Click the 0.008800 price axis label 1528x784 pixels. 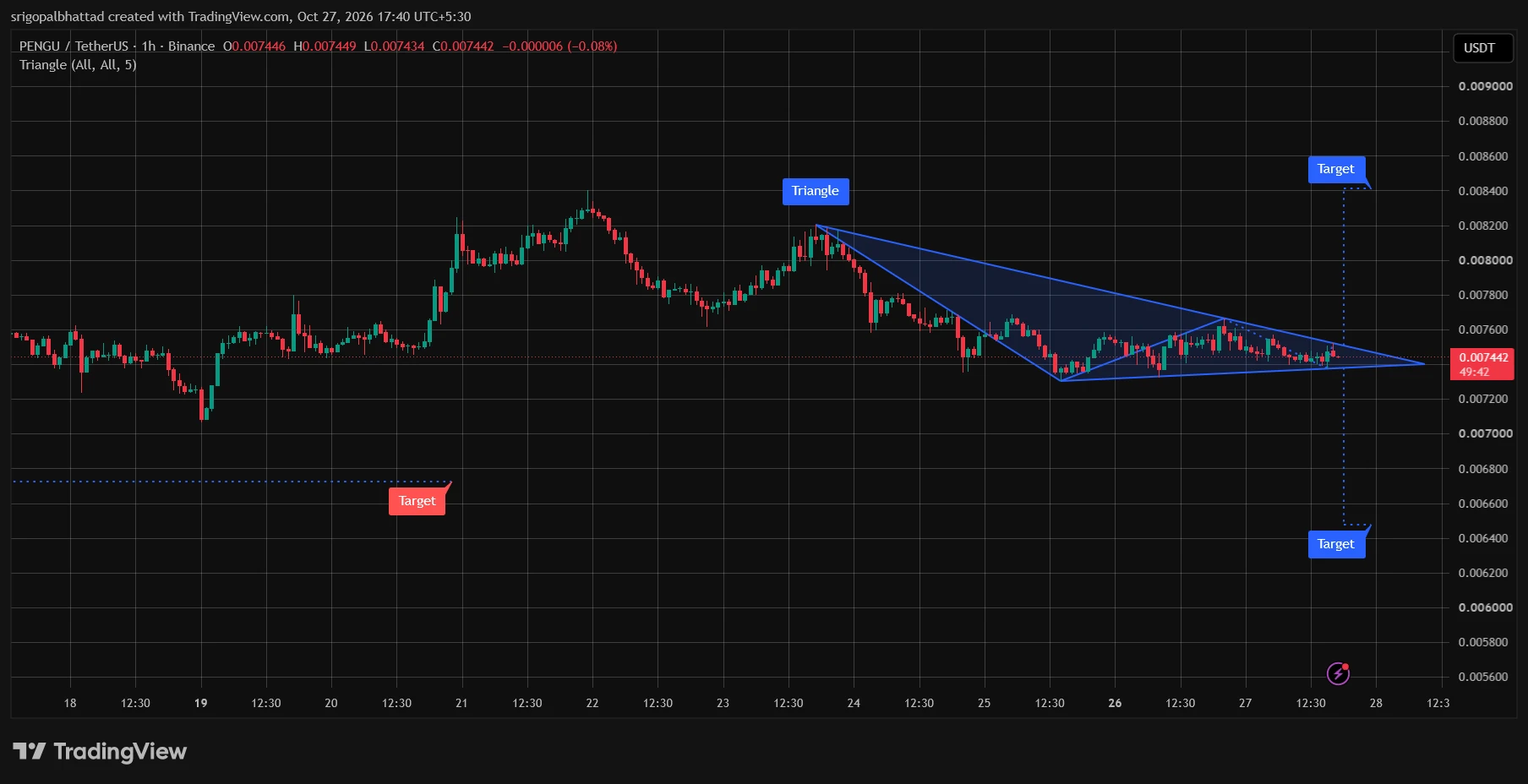[1485, 121]
